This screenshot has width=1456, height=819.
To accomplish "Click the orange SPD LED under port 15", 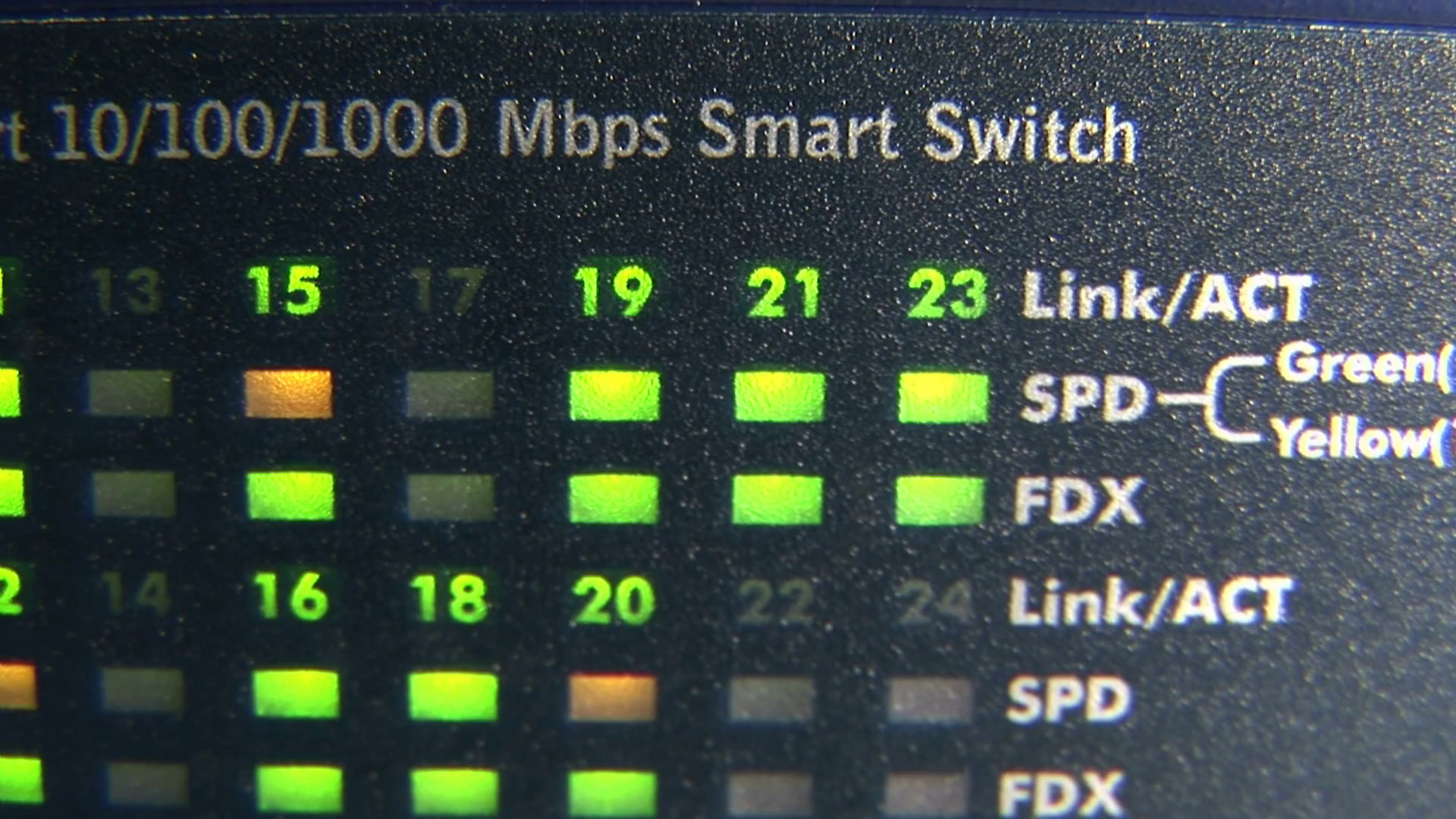I will point(288,394).
